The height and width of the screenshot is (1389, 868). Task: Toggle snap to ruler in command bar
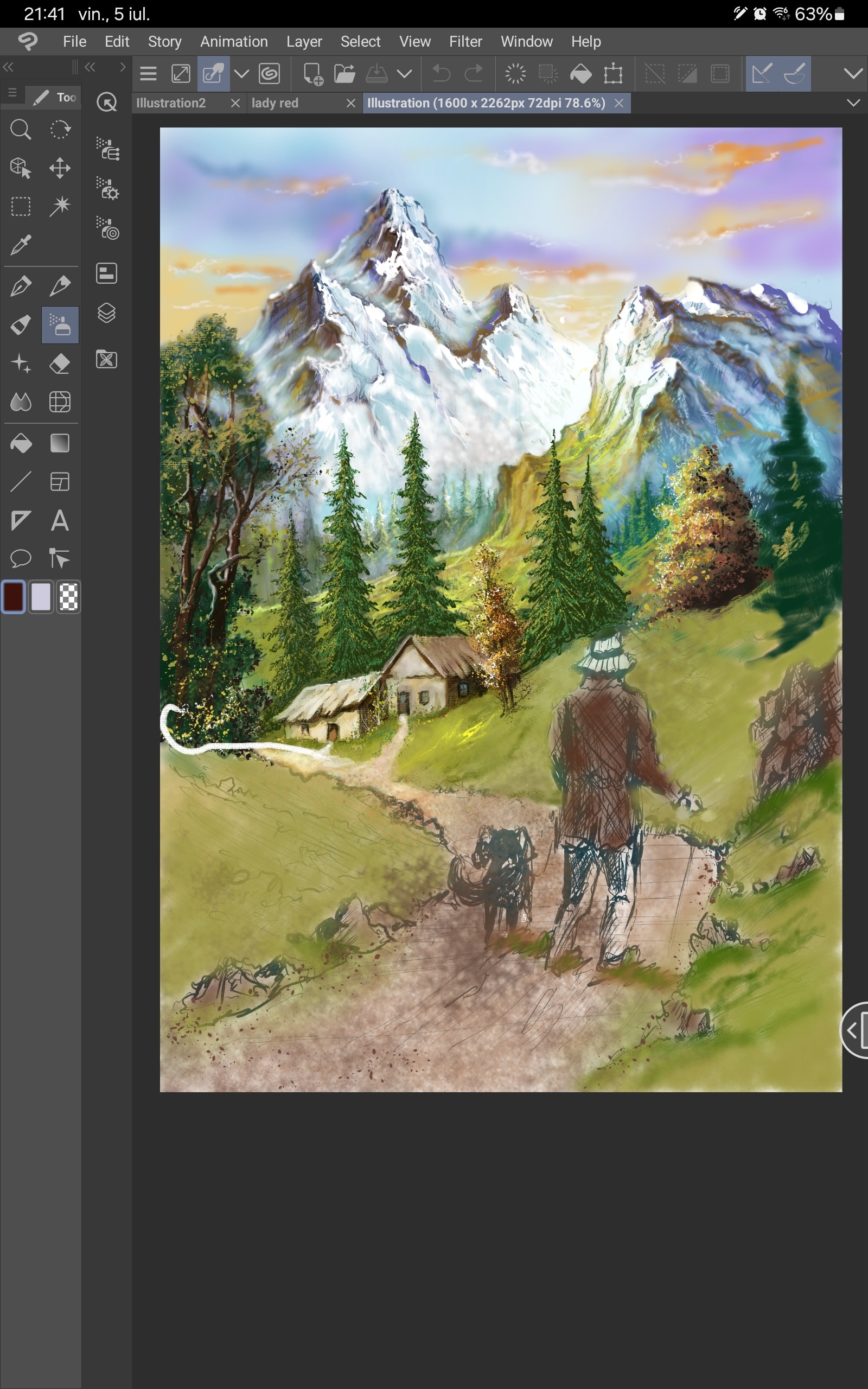pos(762,74)
